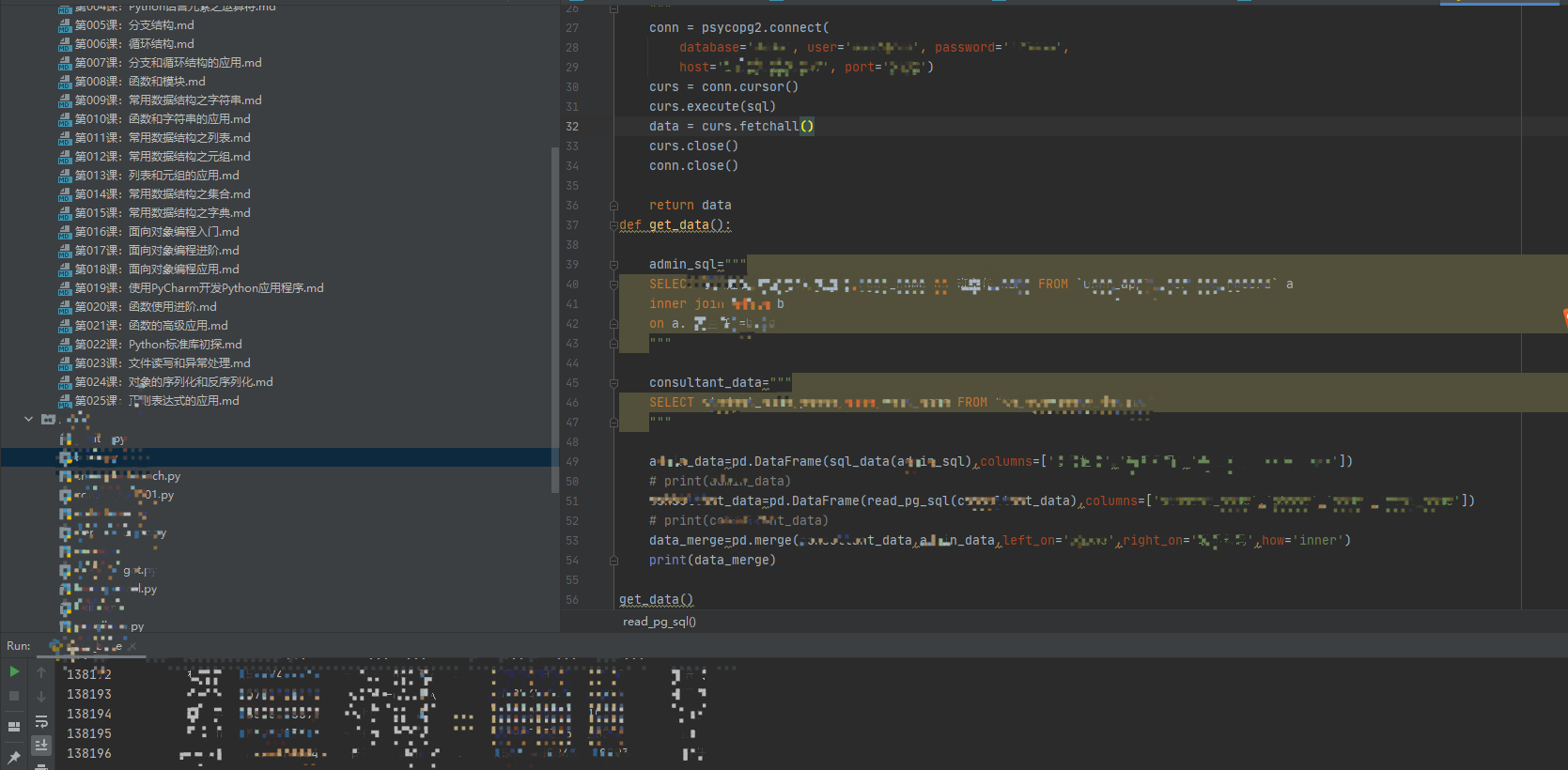1568x770 pixels.
Task: Click 'curs.execute(sql)' on line 31
Action: (712, 106)
